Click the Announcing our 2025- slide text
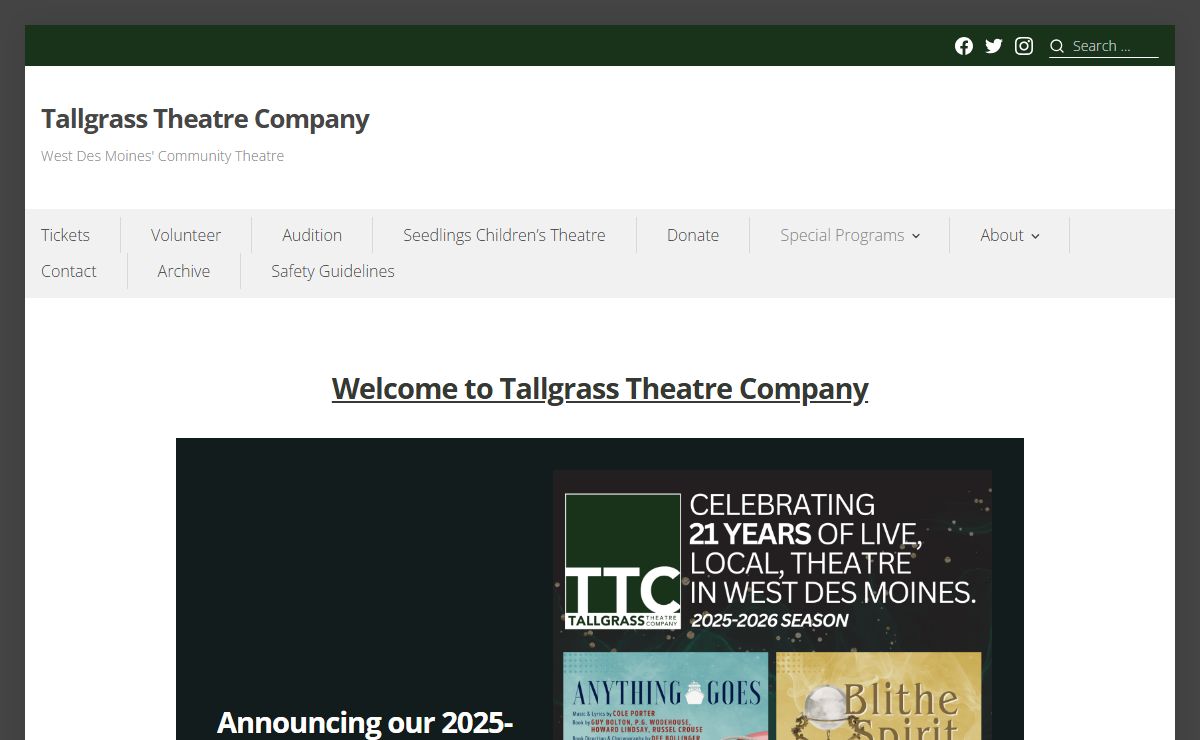1200x740 pixels. click(365, 722)
